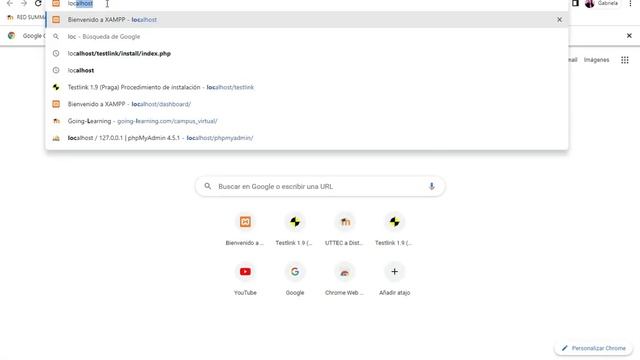640x360 pixels.
Task: Open the first Testlink 1.9 shortcut tile
Action: (295, 230)
